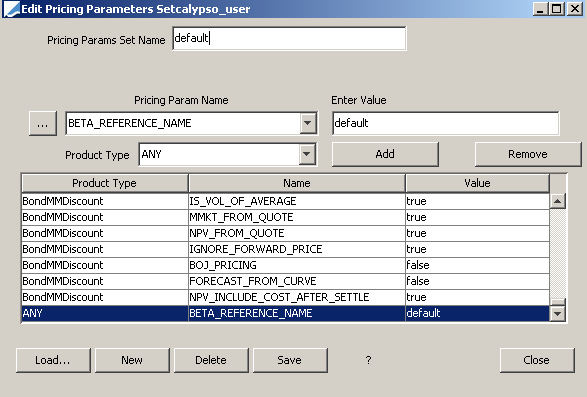Screen dimensions: 587x397
Task: Select the NPV_FROM_QUOTE cell
Action: tap(296, 233)
